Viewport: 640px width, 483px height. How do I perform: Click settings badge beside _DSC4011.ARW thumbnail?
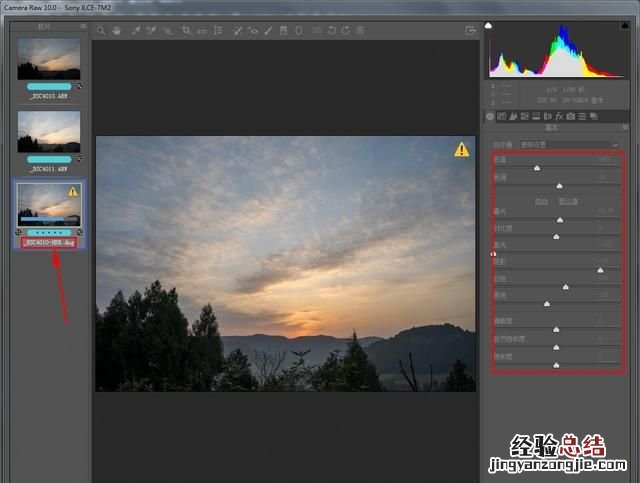pos(80,159)
